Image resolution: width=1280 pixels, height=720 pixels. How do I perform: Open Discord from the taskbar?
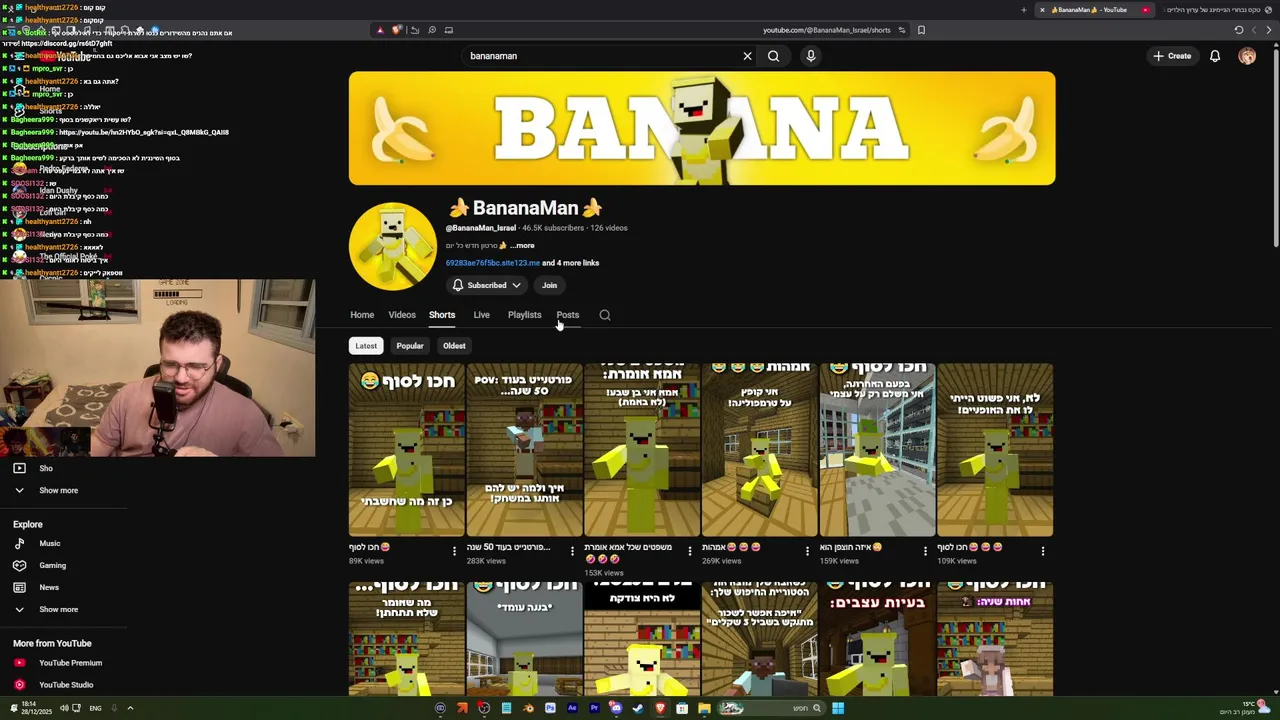pyautogui.click(x=616, y=709)
